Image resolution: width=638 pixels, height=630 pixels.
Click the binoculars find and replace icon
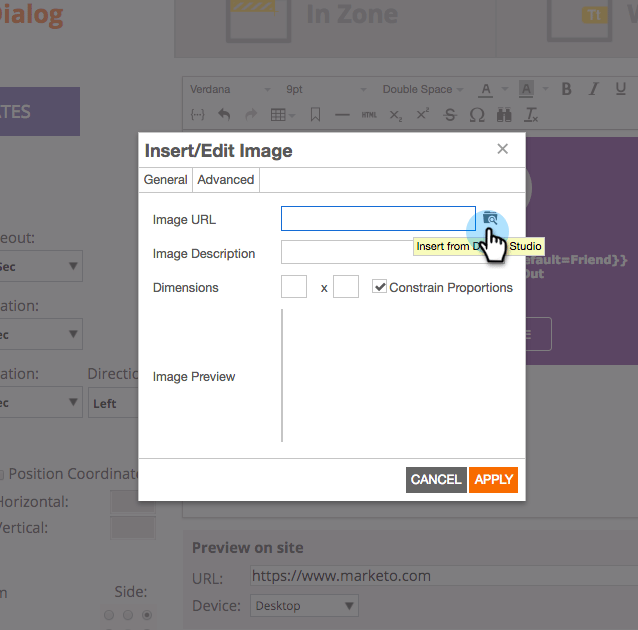pyautogui.click(x=504, y=115)
